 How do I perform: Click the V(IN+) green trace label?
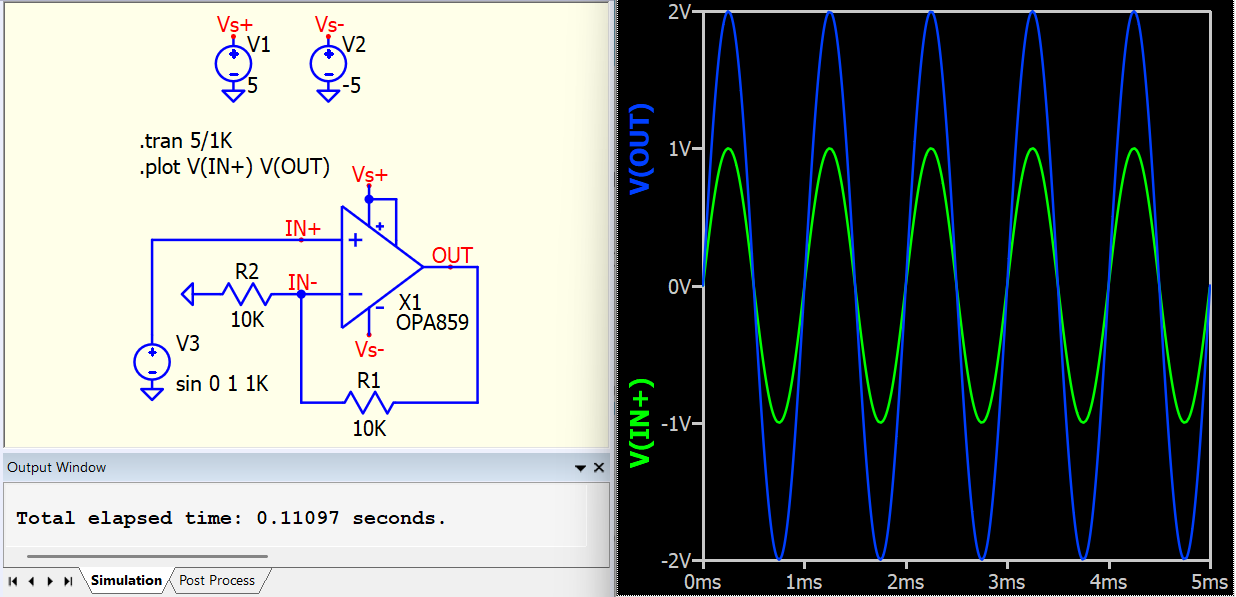(640, 423)
